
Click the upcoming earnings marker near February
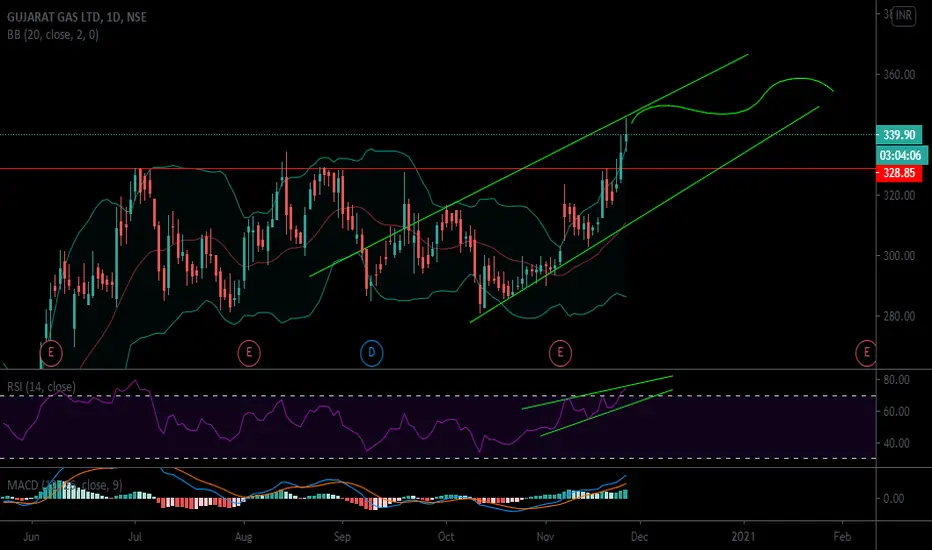[866, 353]
